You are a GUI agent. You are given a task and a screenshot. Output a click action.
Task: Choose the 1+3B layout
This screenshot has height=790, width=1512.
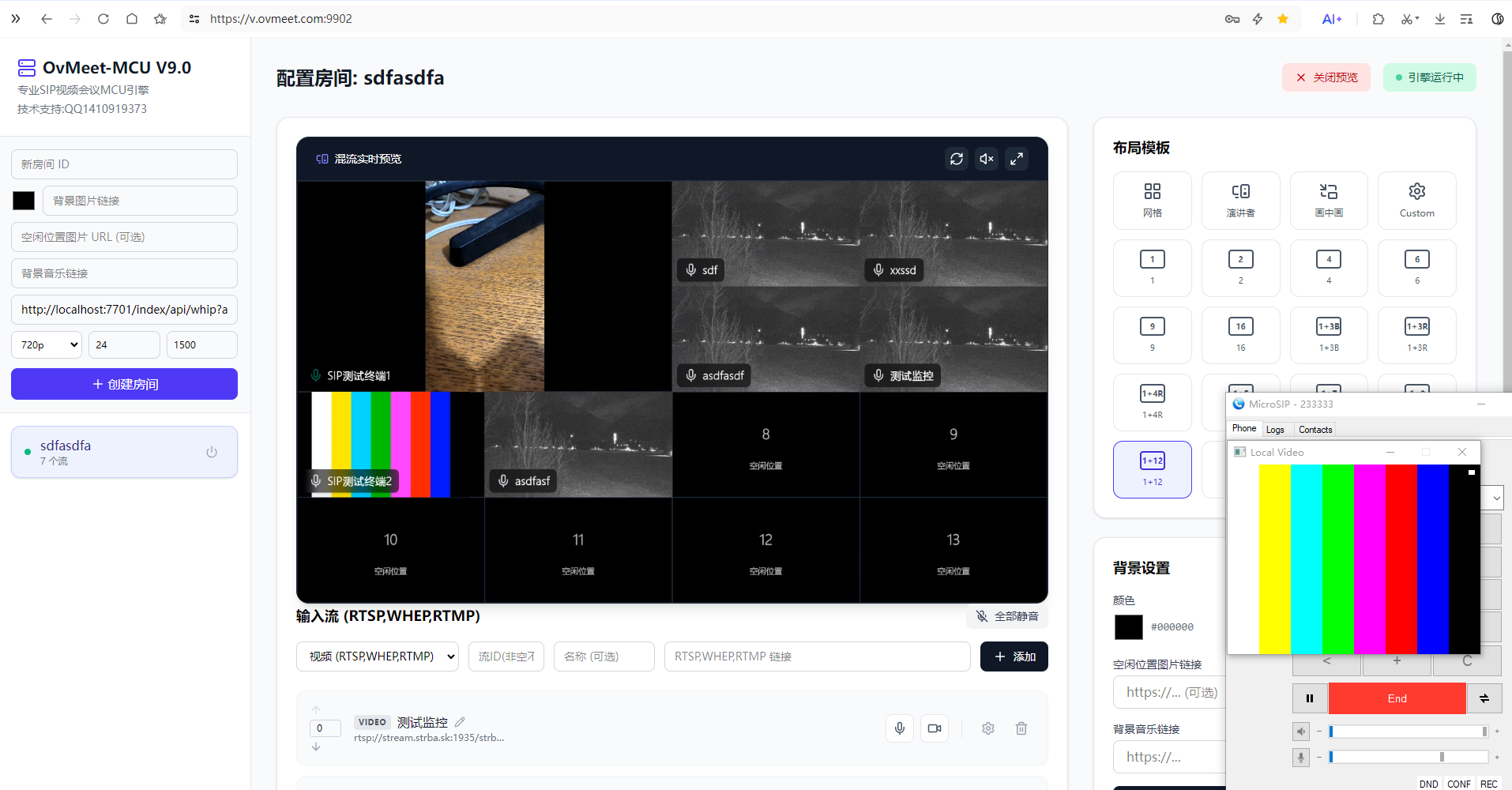[1329, 335]
